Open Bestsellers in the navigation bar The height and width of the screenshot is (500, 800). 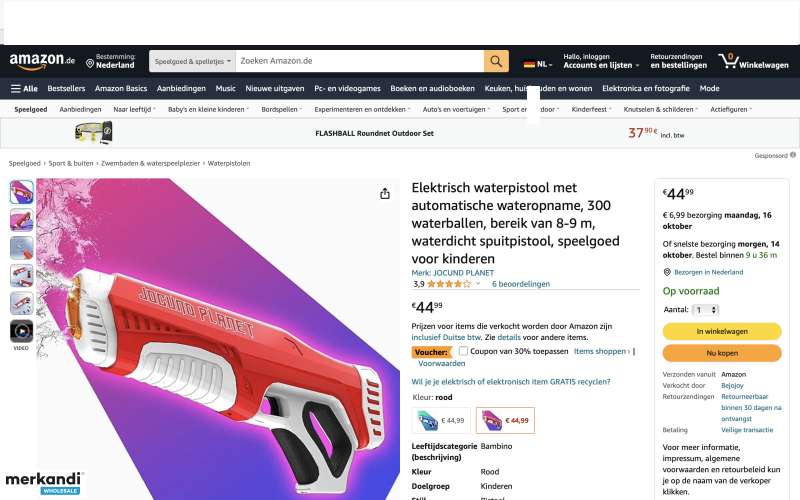66,89
